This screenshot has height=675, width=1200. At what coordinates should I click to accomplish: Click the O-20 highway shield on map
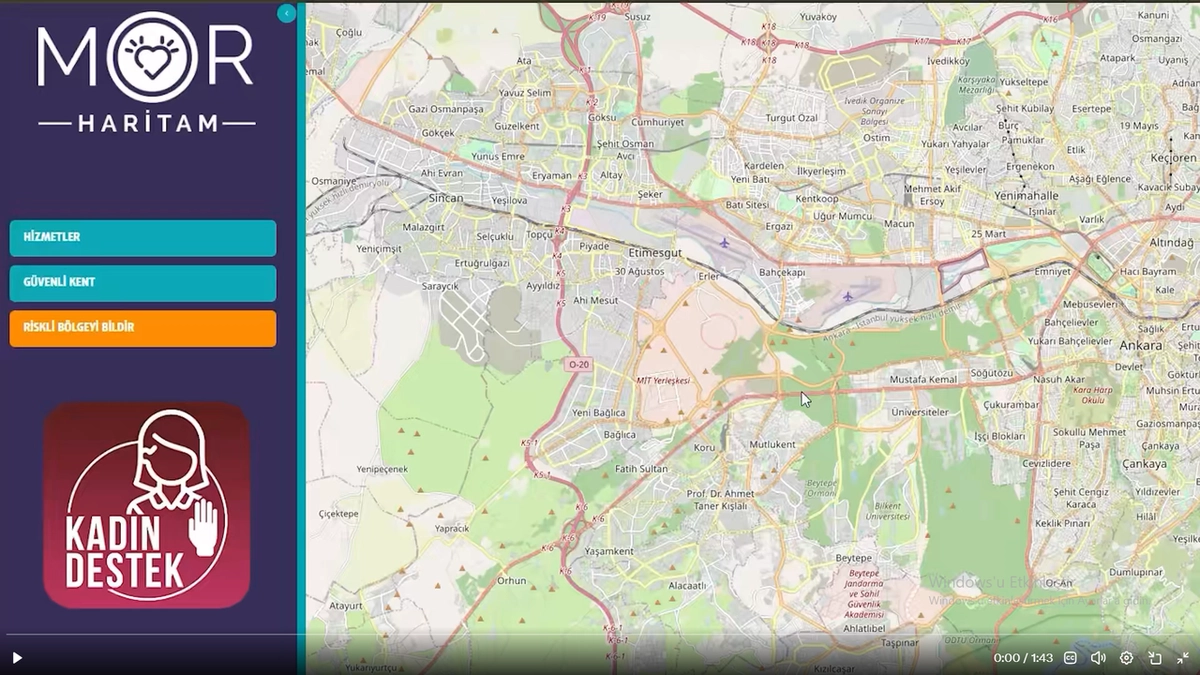[x=578, y=365]
